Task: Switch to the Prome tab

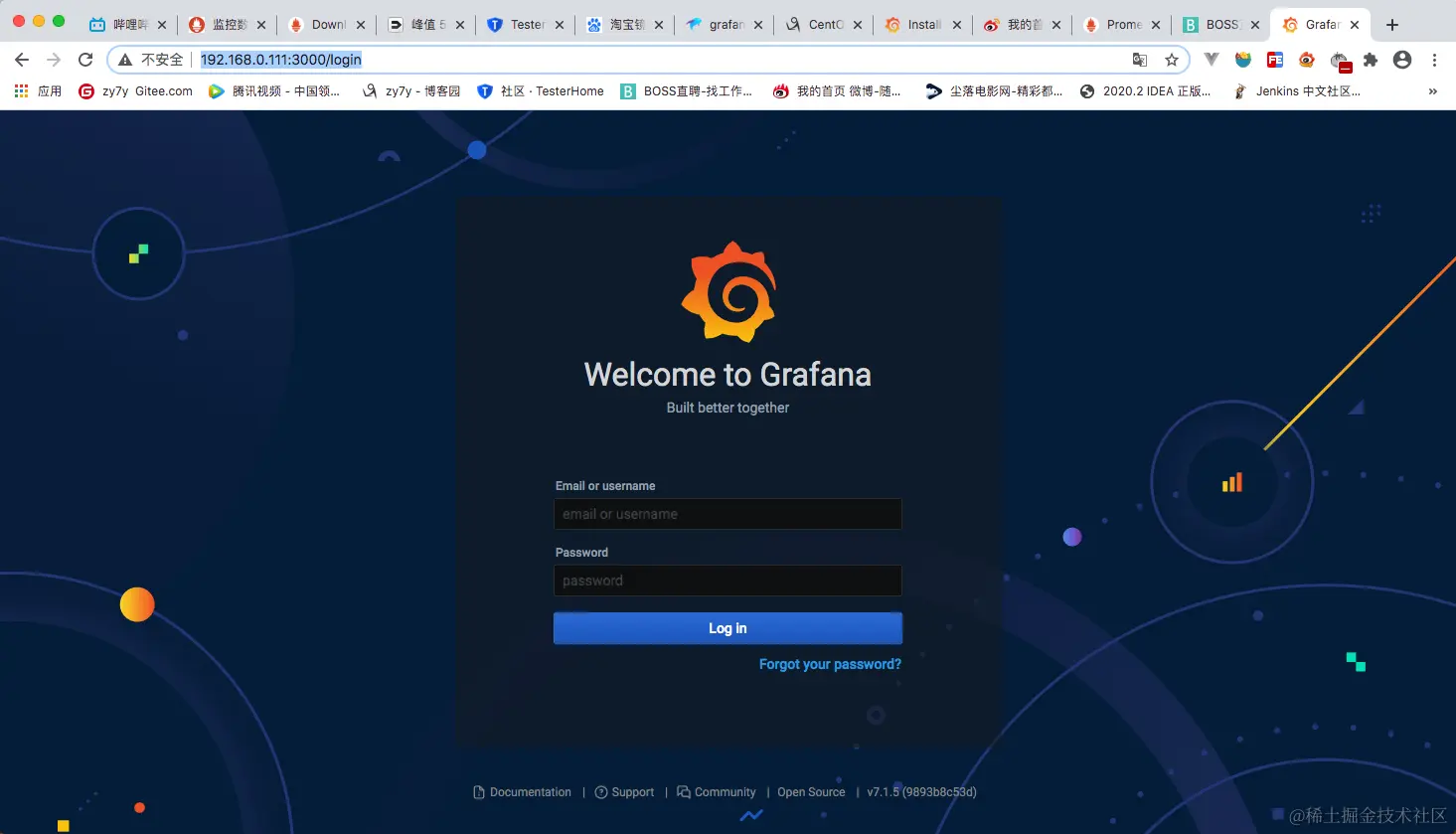Action: (1121, 25)
